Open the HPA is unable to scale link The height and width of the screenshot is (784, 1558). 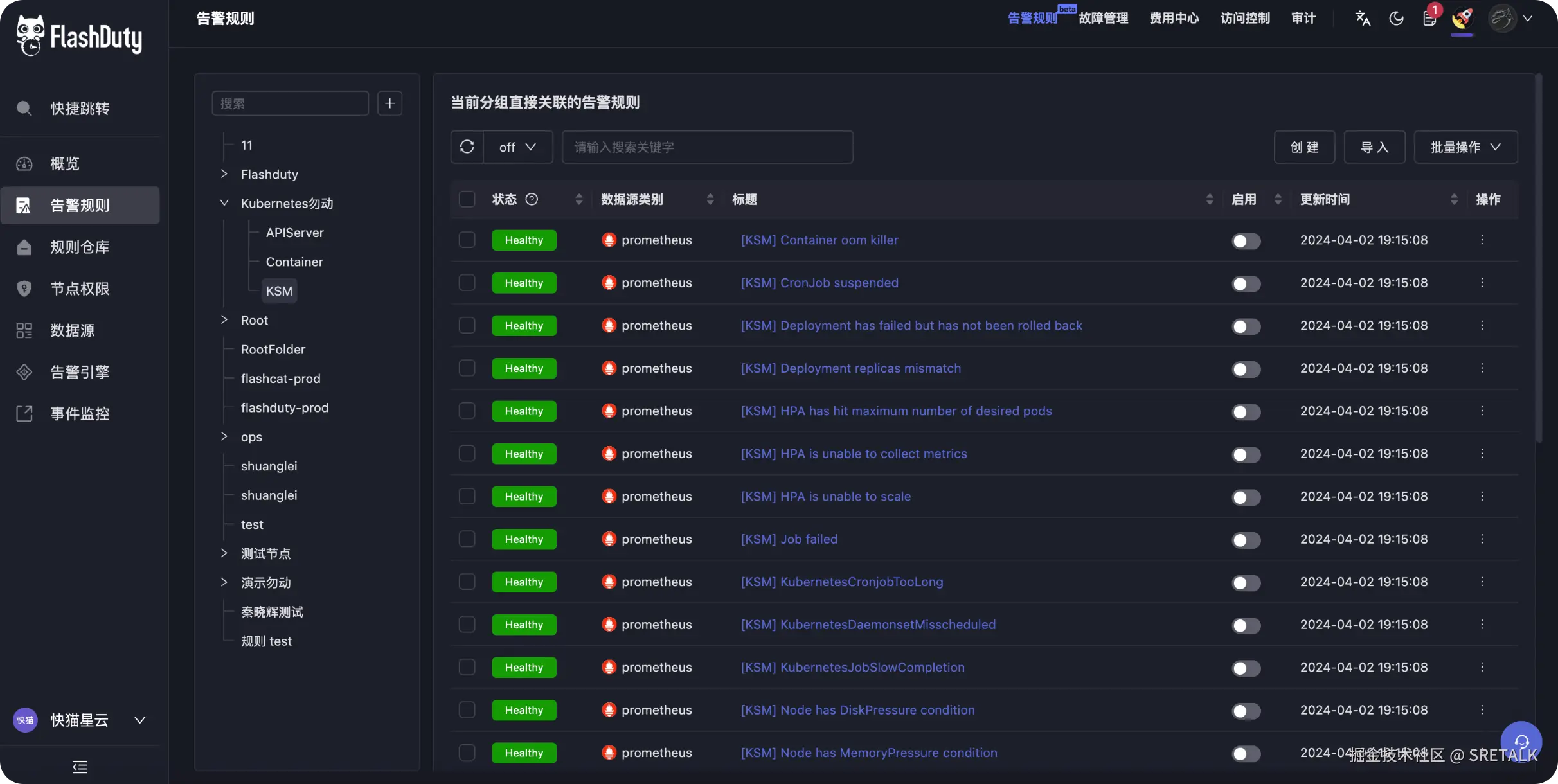(825, 496)
